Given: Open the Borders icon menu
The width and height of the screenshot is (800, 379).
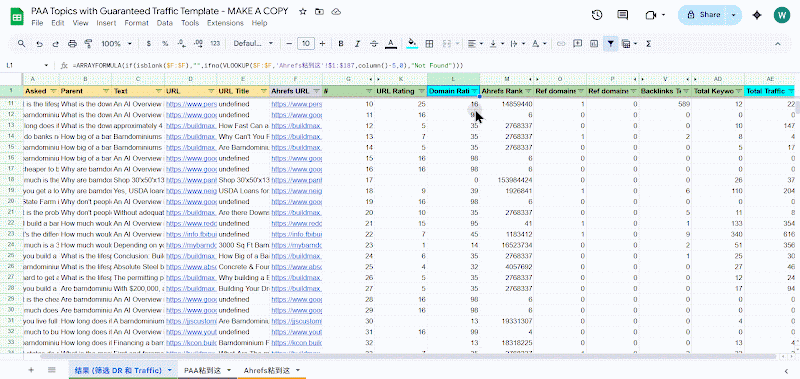Looking at the screenshot, I should click(x=429, y=44).
